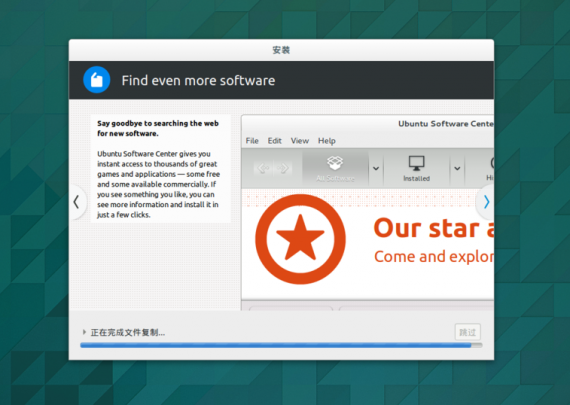Click the orange star circle logo
Image resolution: width=570 pixels, height=405 pixels.
(x=300, y=239)
